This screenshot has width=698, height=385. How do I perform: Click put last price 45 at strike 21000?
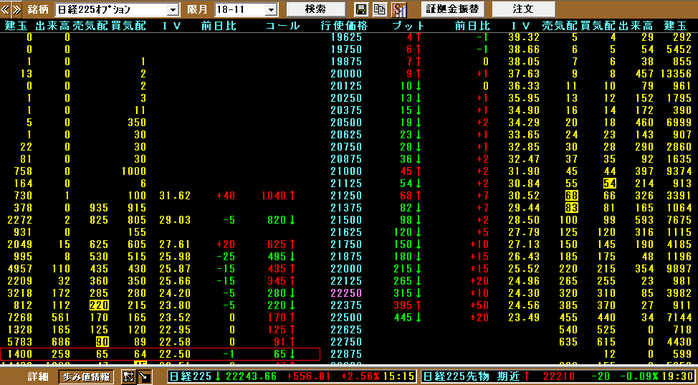[406, 171]
